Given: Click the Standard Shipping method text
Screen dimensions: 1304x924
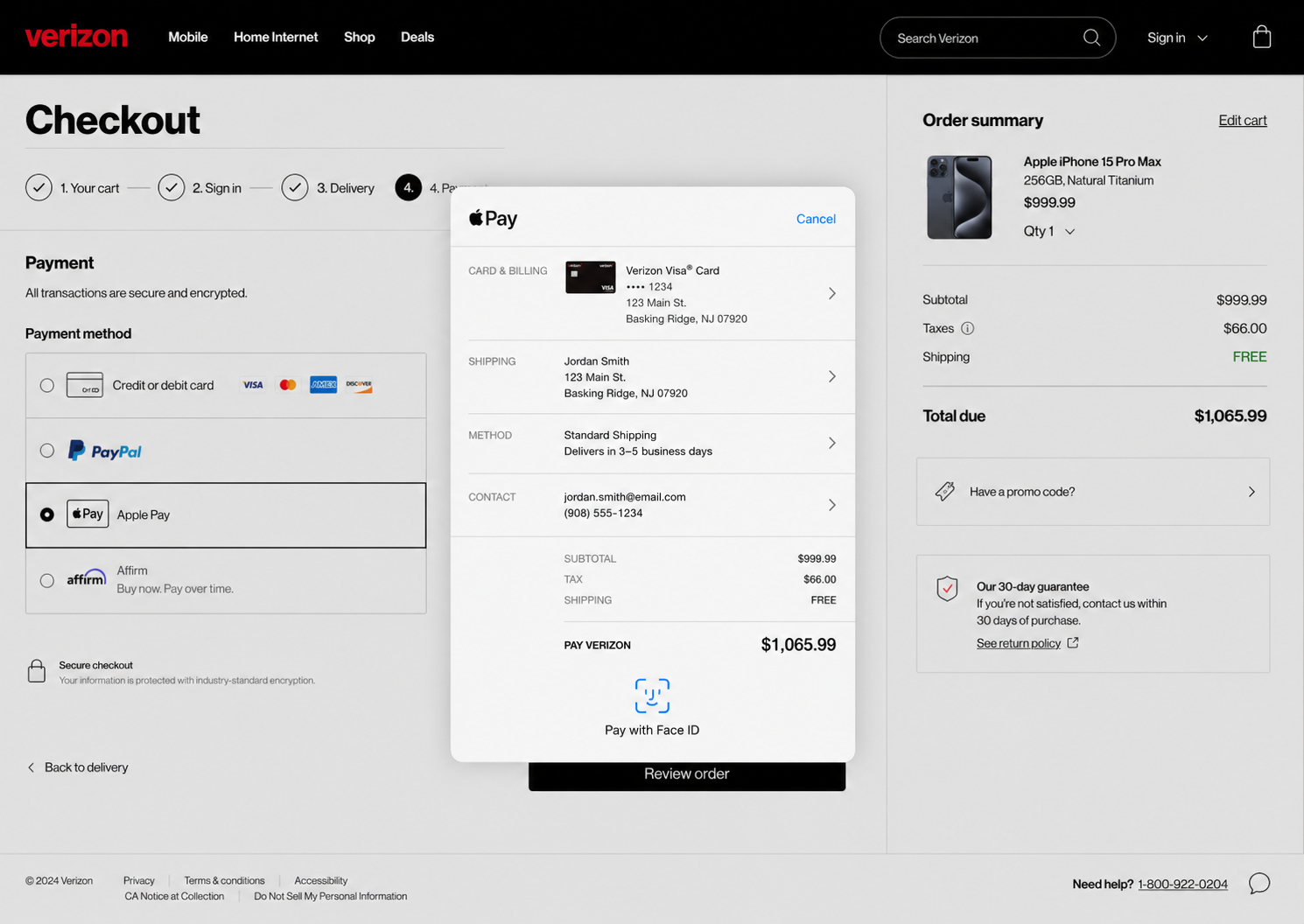Looking at the screenshot, I should tap(610, 435).
